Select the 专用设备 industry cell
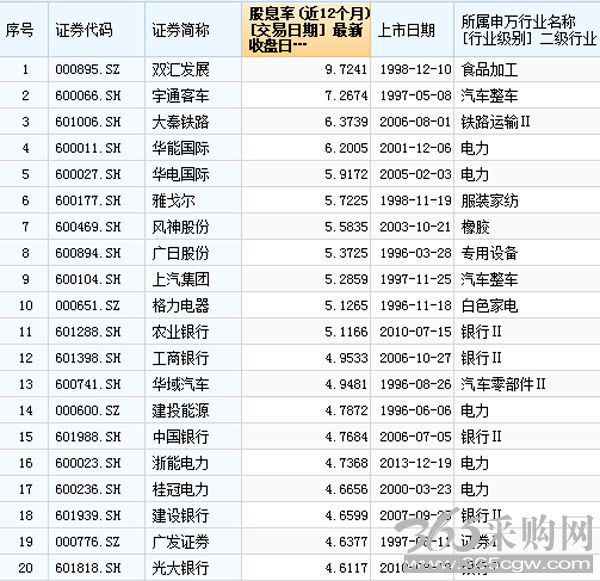The height and width of the screenshot is (581, 600). point(527,253)
